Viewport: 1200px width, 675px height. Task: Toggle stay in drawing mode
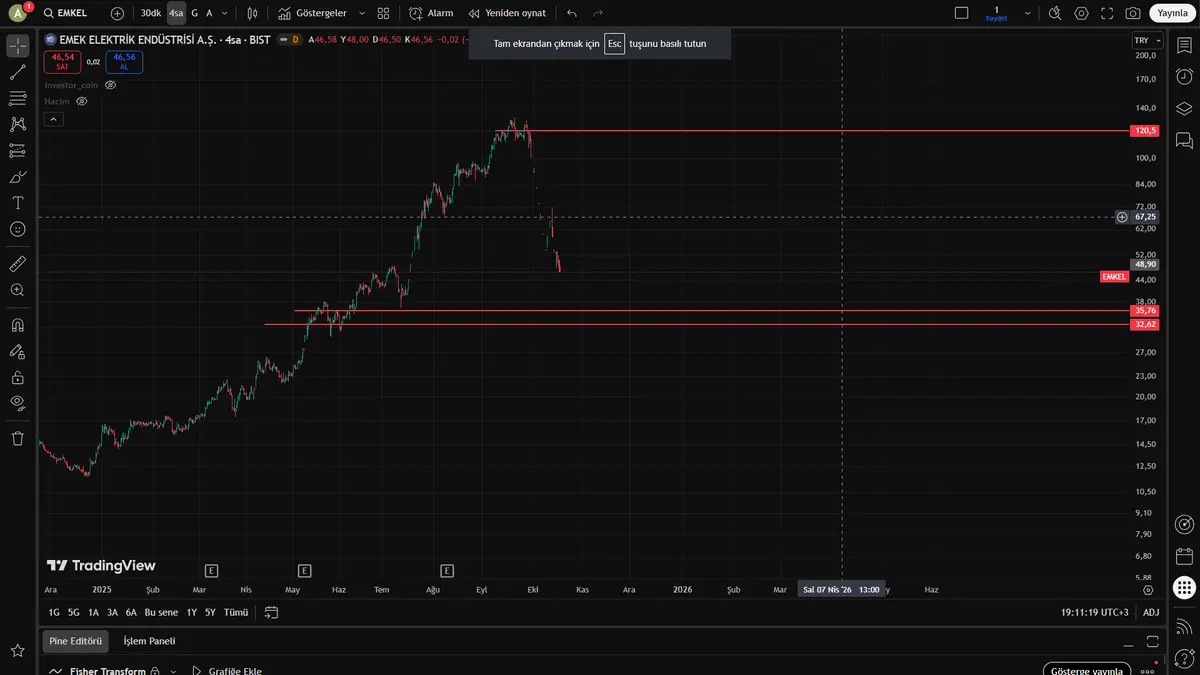[18, 351]
